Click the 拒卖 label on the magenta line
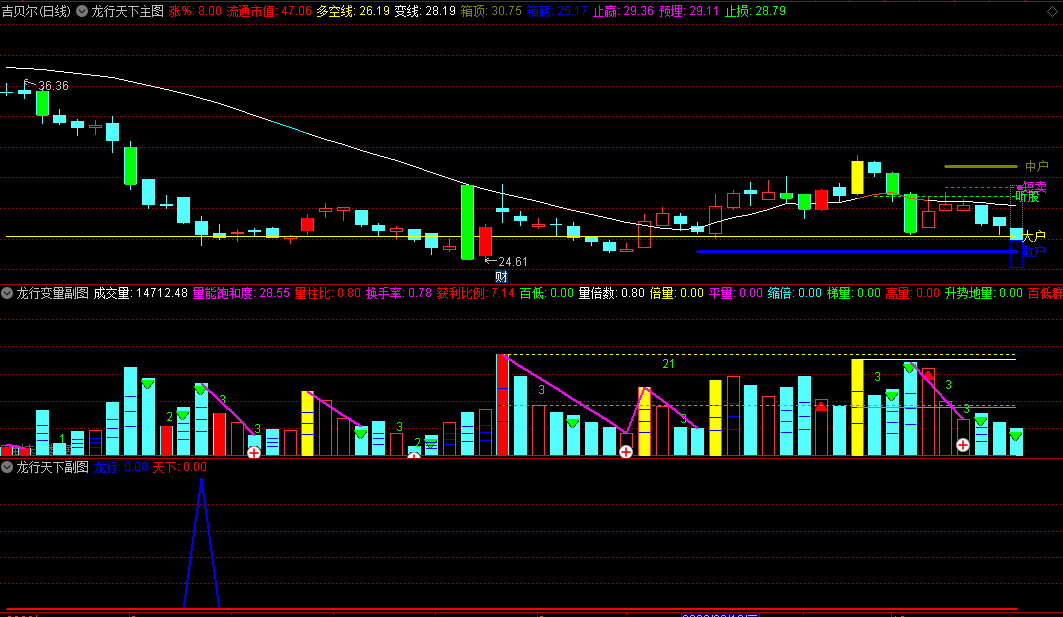The image size is (1063, 617). point(1035,186)
